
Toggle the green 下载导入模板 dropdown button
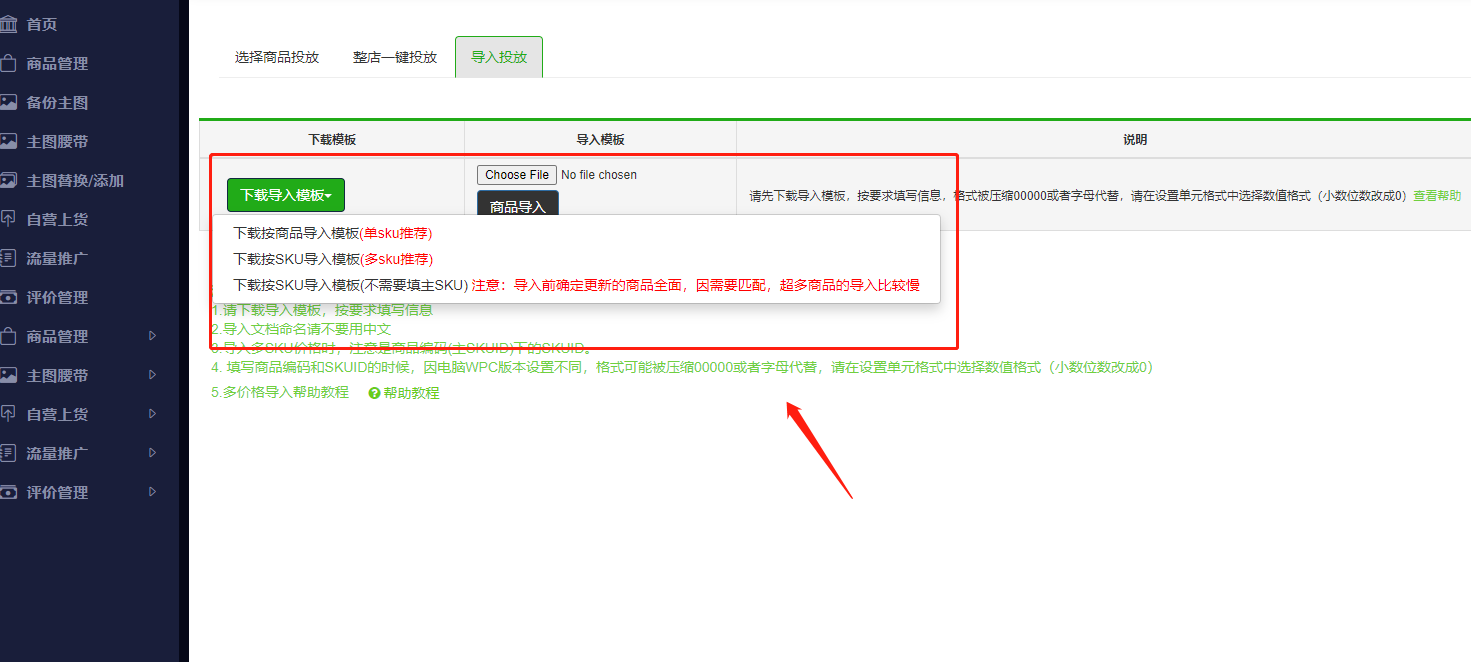tap(285, 195)
